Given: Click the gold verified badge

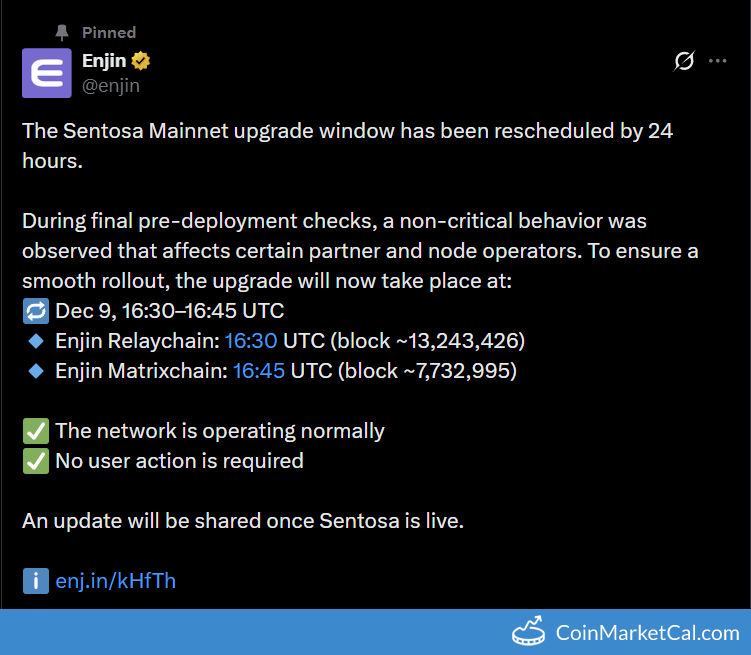Looking at the screenshot, I should pos(141,61).
